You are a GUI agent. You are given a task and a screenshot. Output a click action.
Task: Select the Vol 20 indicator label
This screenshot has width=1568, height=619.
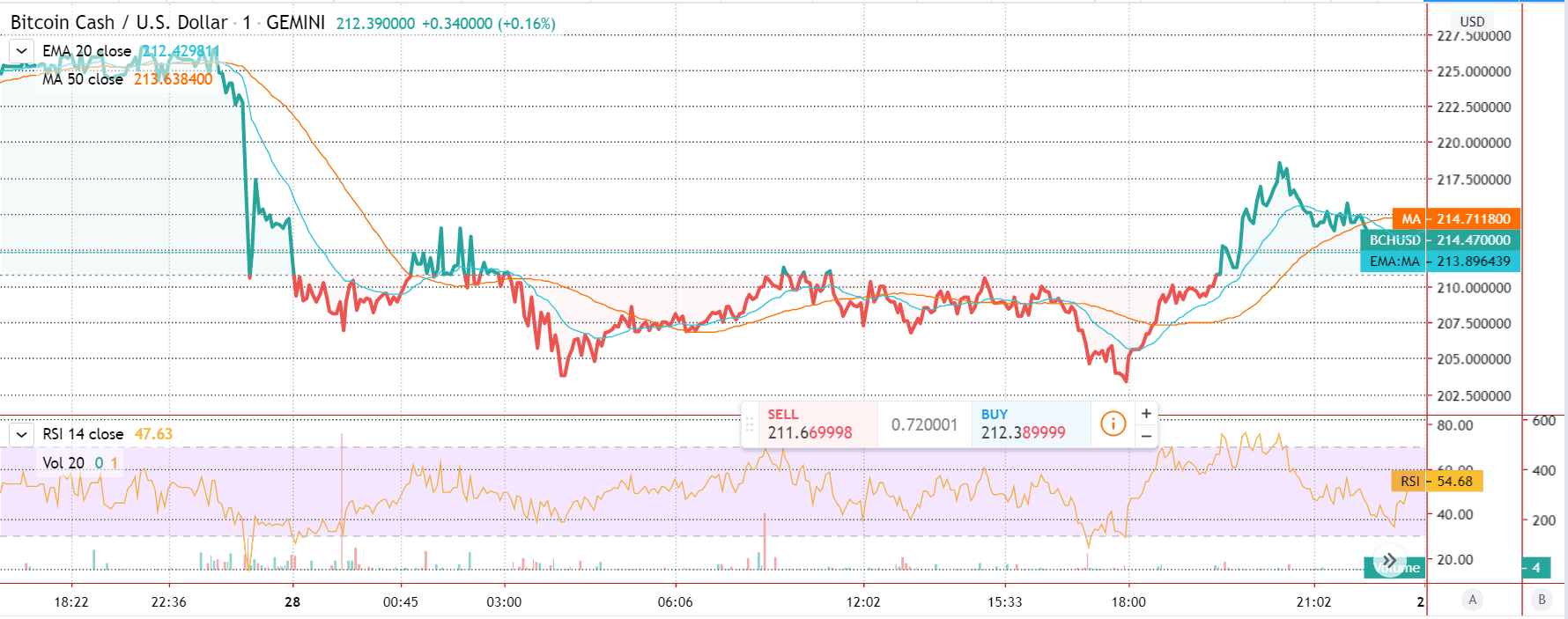coord(63,463)
